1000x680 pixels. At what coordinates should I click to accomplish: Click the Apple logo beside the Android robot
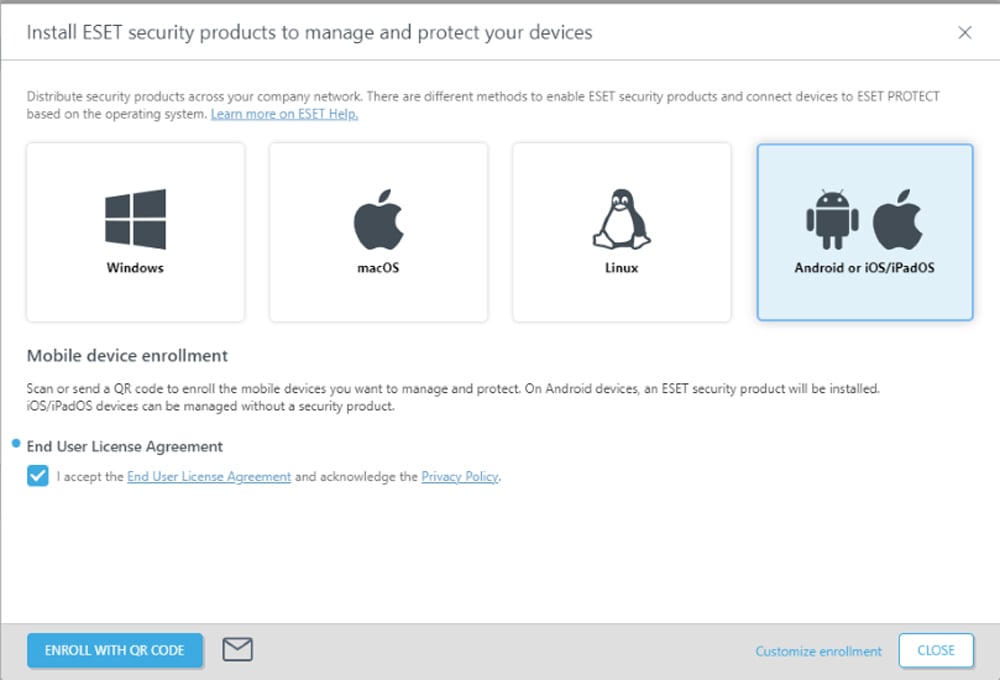[x=897, y=221]
